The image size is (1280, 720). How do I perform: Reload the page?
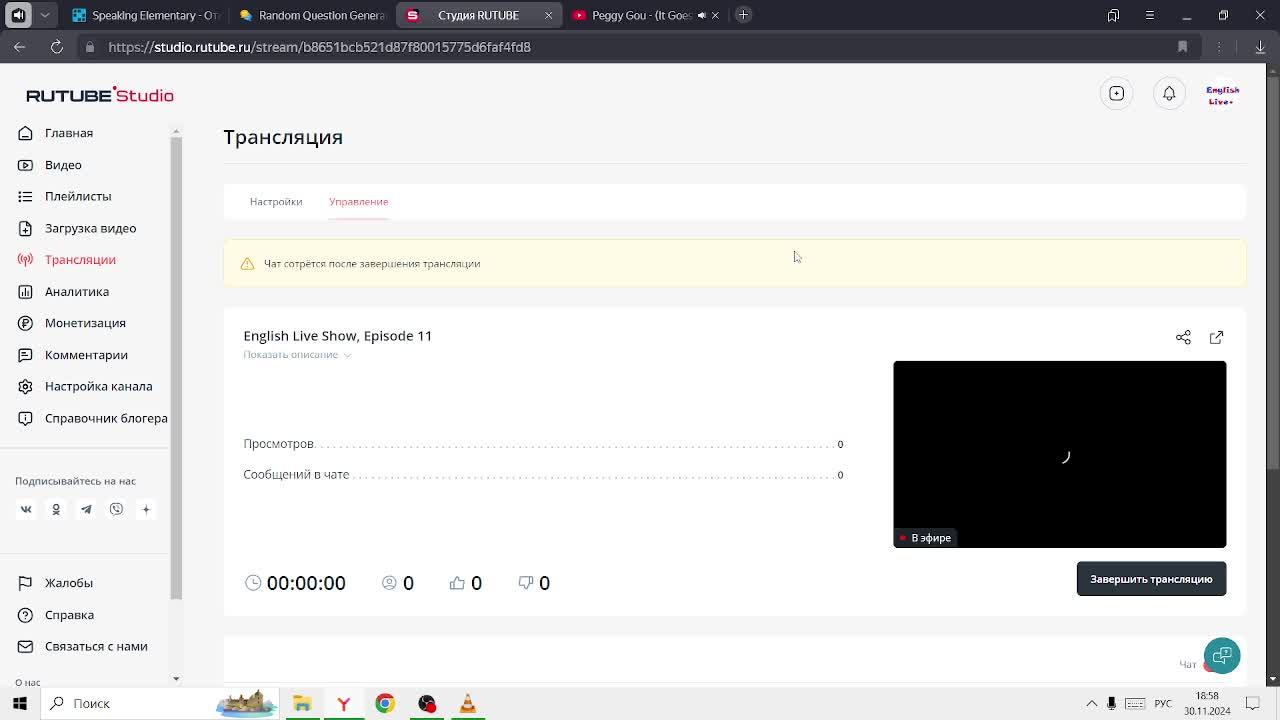coord(57,47)
